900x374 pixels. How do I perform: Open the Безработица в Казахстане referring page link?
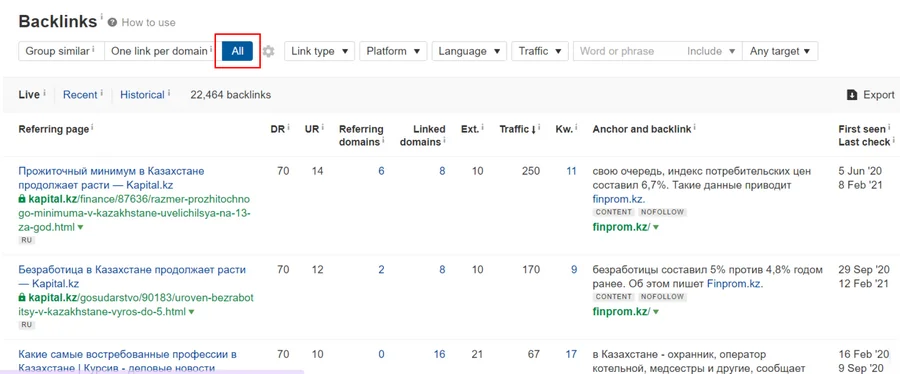[x=132, y=276]
